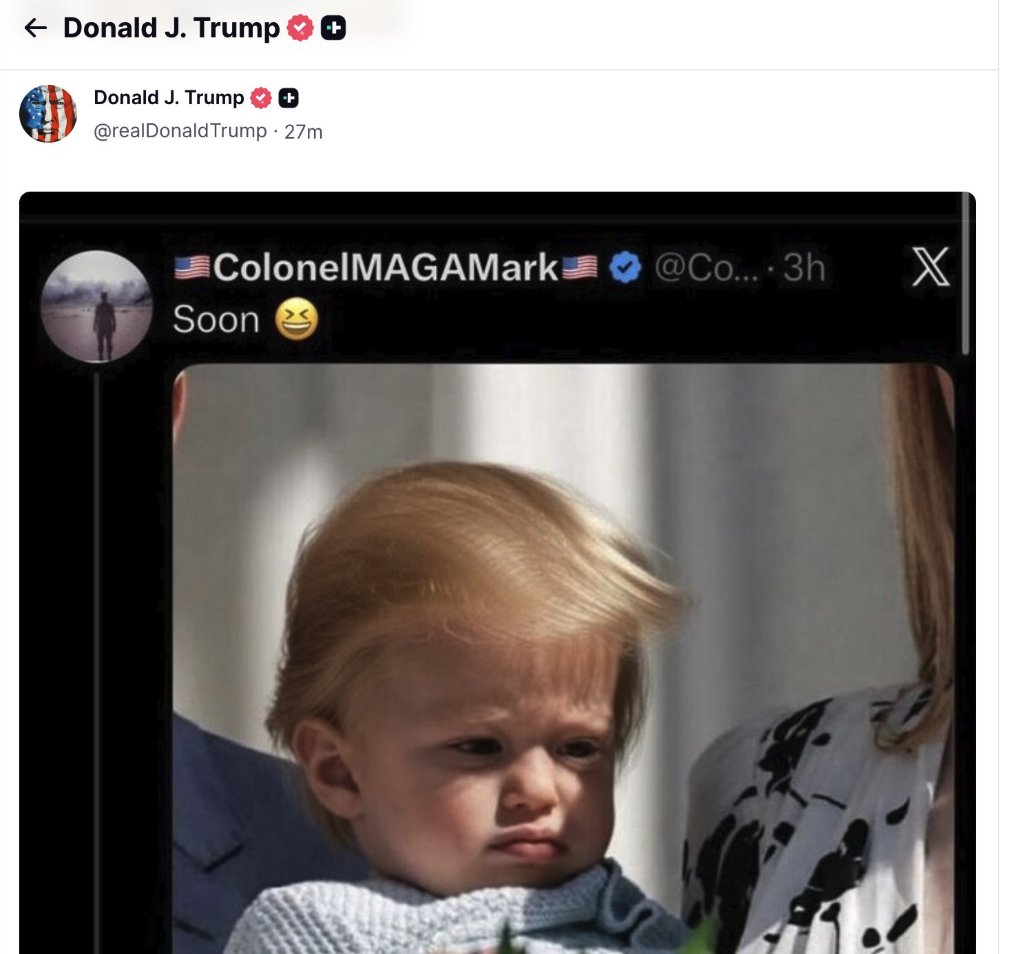Click the red verified badge in the header
Image resolution: width=1010 pixels, height=954 pixels.
[x=299, y=28]
